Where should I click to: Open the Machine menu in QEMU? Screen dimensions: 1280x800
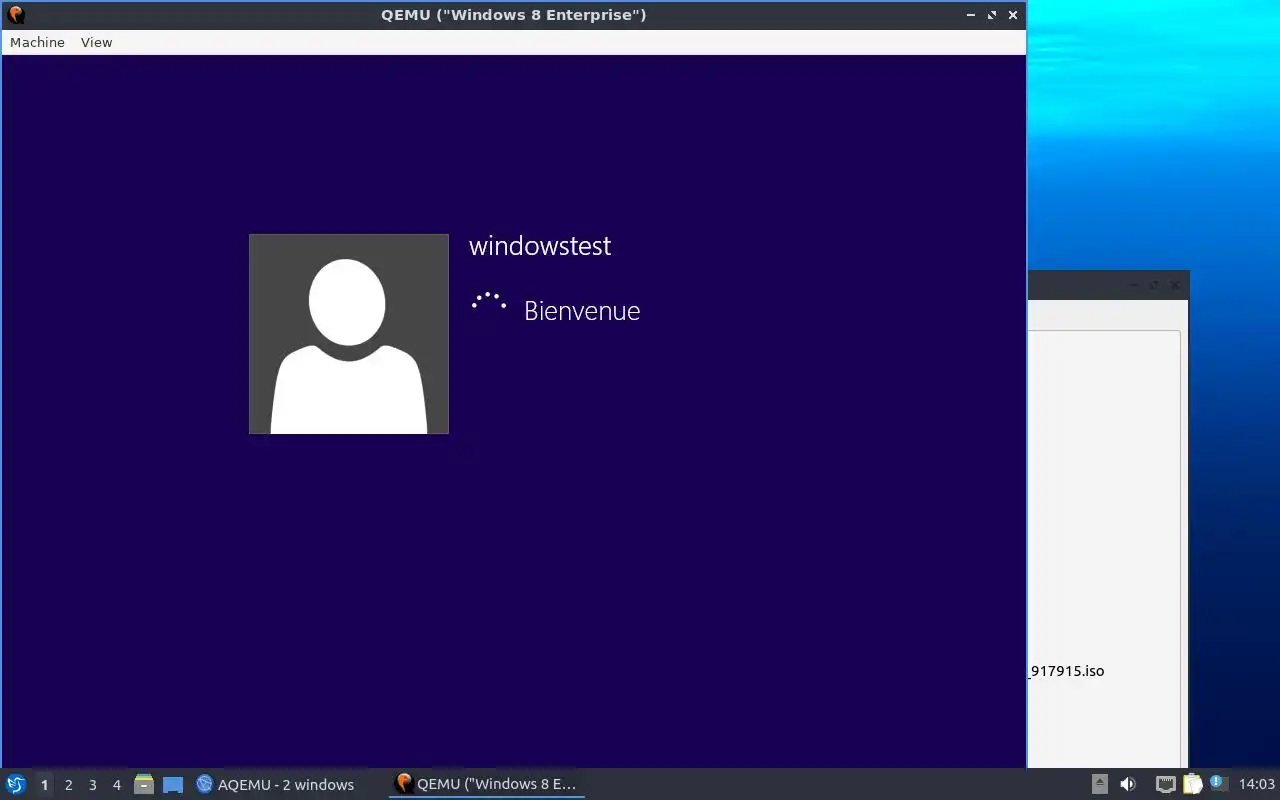37,42
